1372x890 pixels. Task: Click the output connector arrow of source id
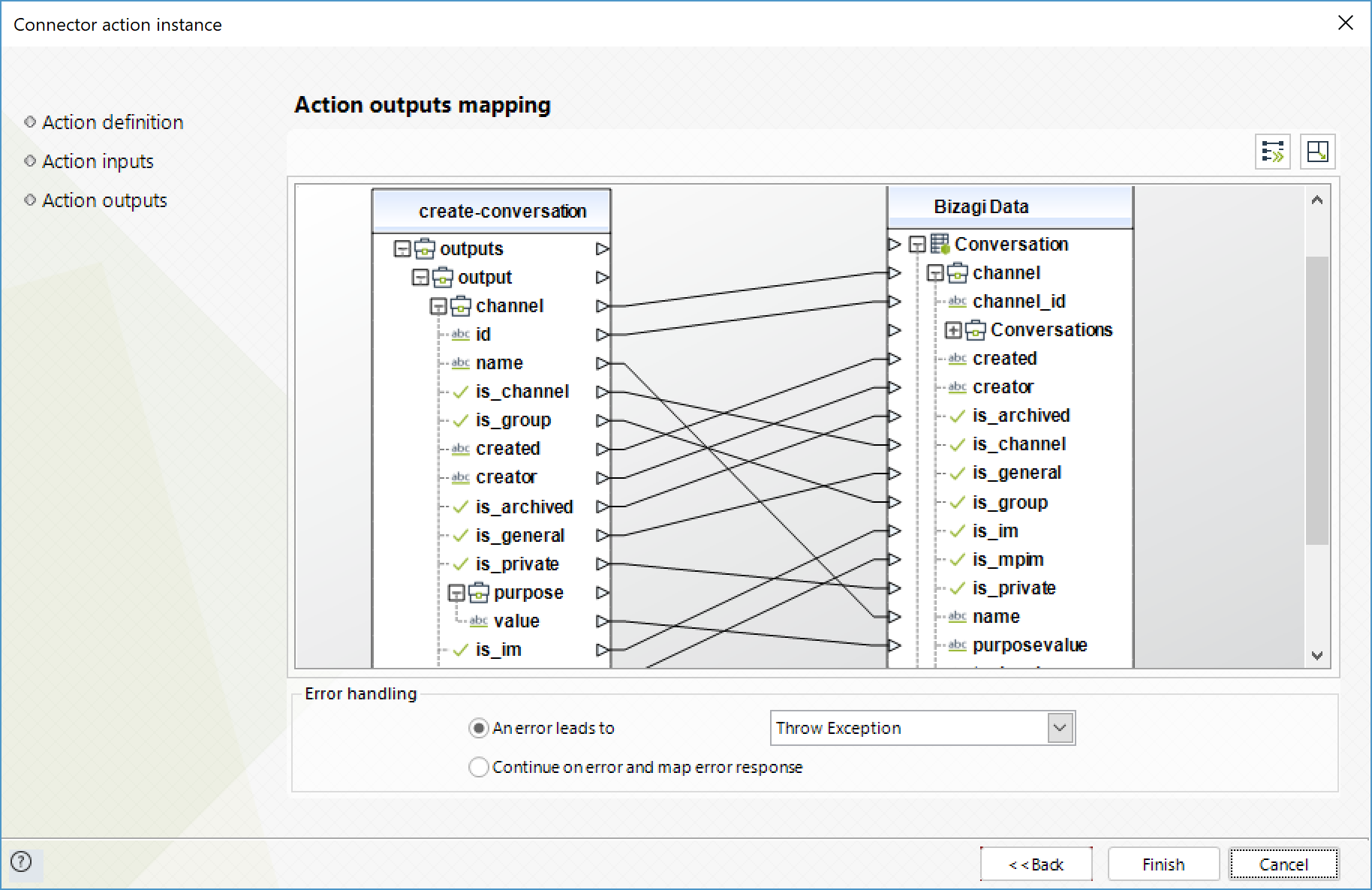tap(603, 335)
